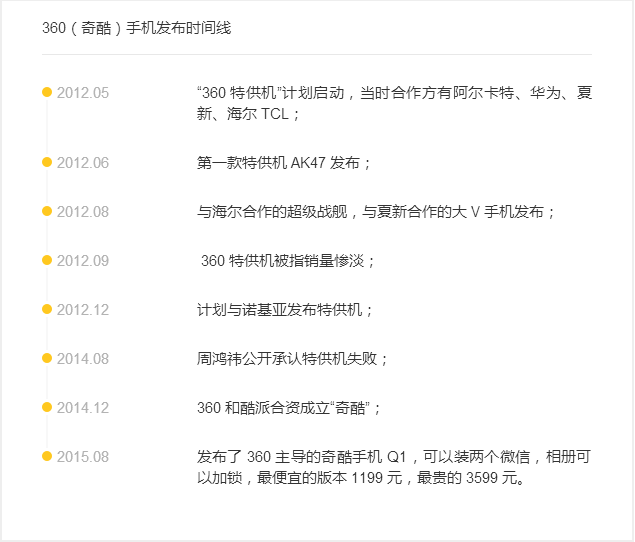
Task: Select the 计划与诺基亚发布特供机 entry
Action: 285,309
